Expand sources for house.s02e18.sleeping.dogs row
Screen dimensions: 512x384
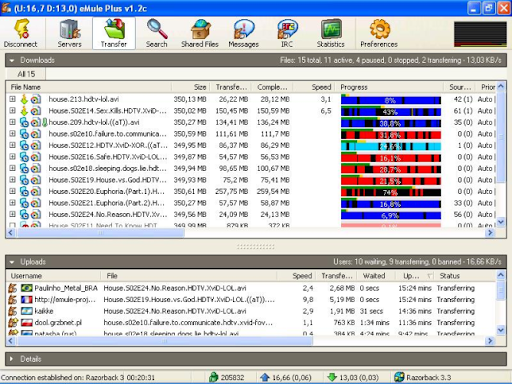[12, 168]
